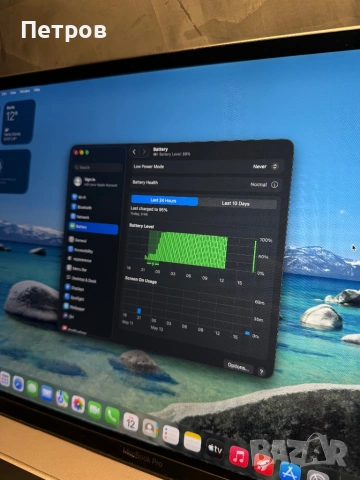Click the "Battery Level" heading
The image size is (360, 480).
click(142, 226)
